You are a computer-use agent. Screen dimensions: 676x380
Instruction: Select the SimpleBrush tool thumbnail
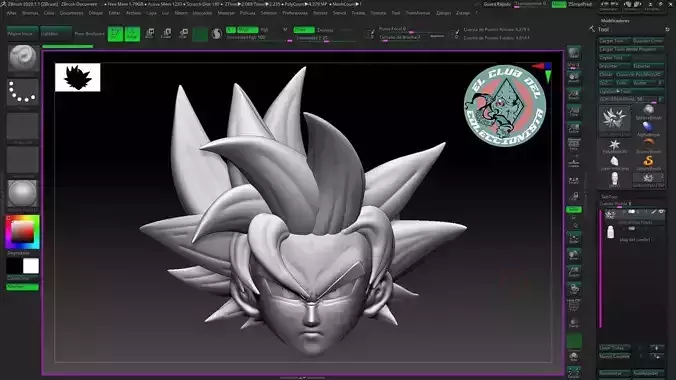(x=648, y=161)
